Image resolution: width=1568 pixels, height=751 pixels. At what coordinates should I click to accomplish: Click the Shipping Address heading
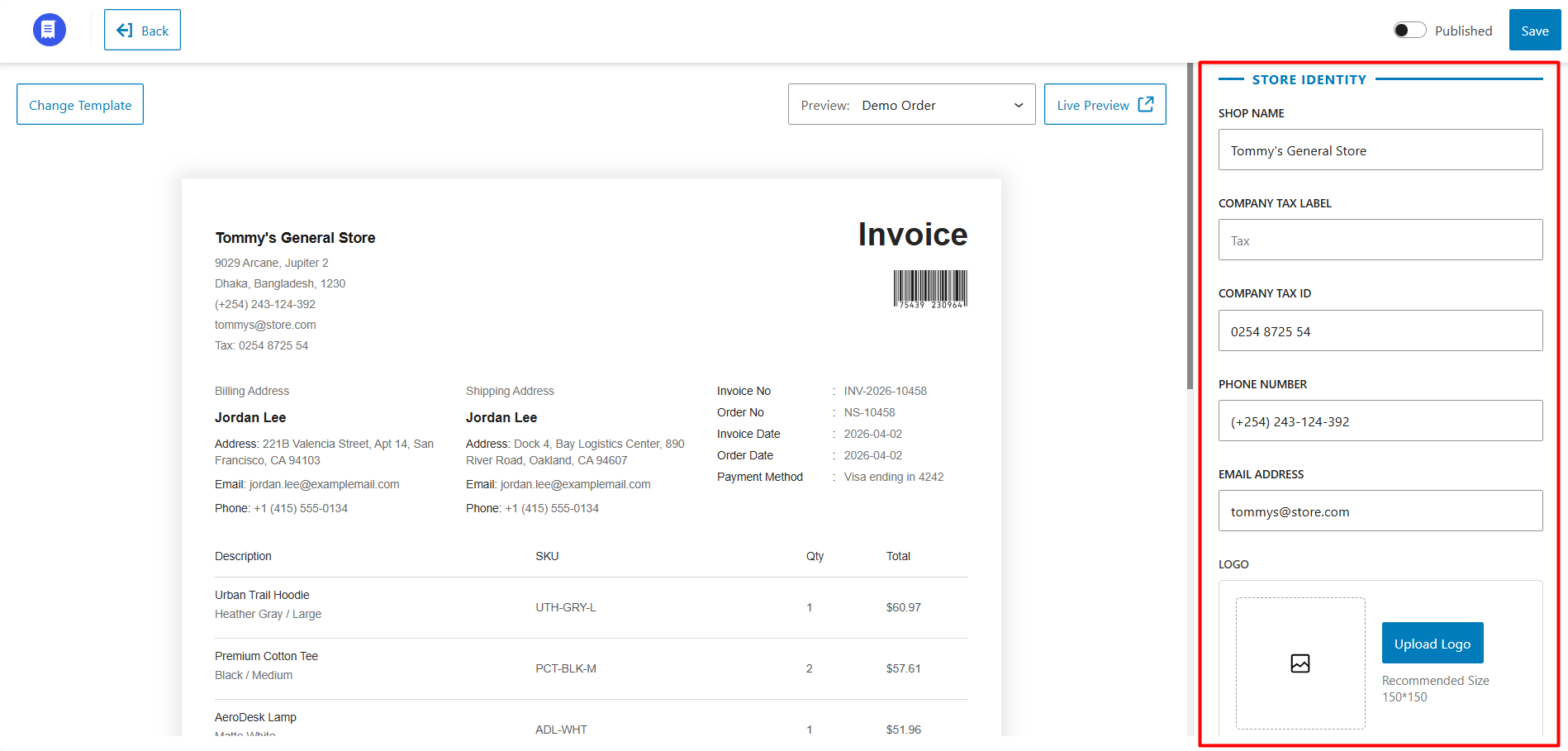coord(510,391)
